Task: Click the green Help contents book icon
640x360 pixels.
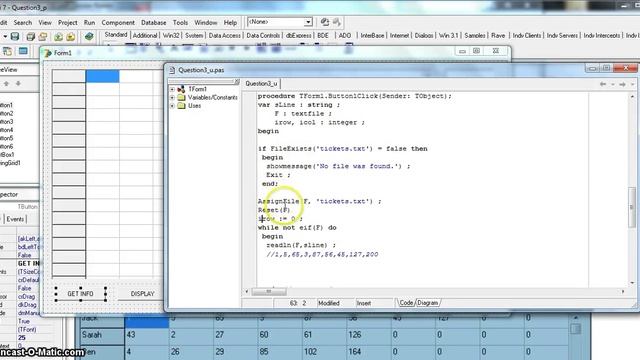Action: click(89, 37)
